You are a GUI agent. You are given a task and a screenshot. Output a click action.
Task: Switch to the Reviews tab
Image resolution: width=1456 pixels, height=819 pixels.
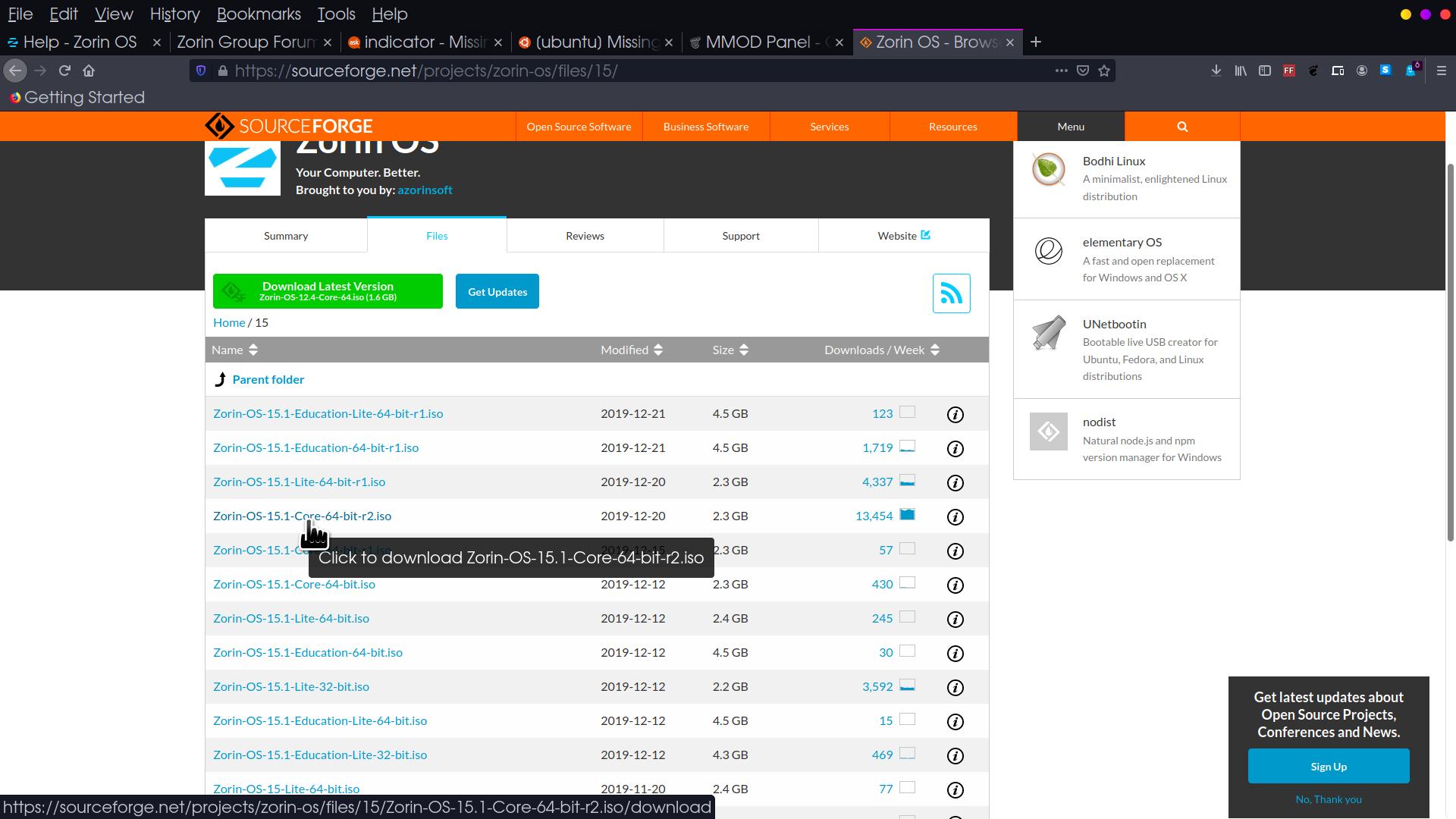point(585,236)
